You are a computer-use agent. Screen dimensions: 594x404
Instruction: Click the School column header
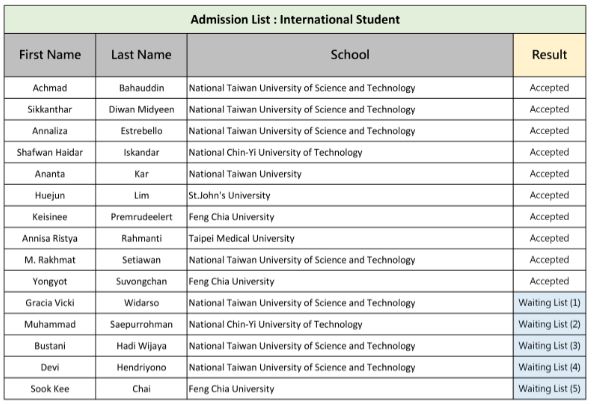pyautogui.click(x=350, y=55)
